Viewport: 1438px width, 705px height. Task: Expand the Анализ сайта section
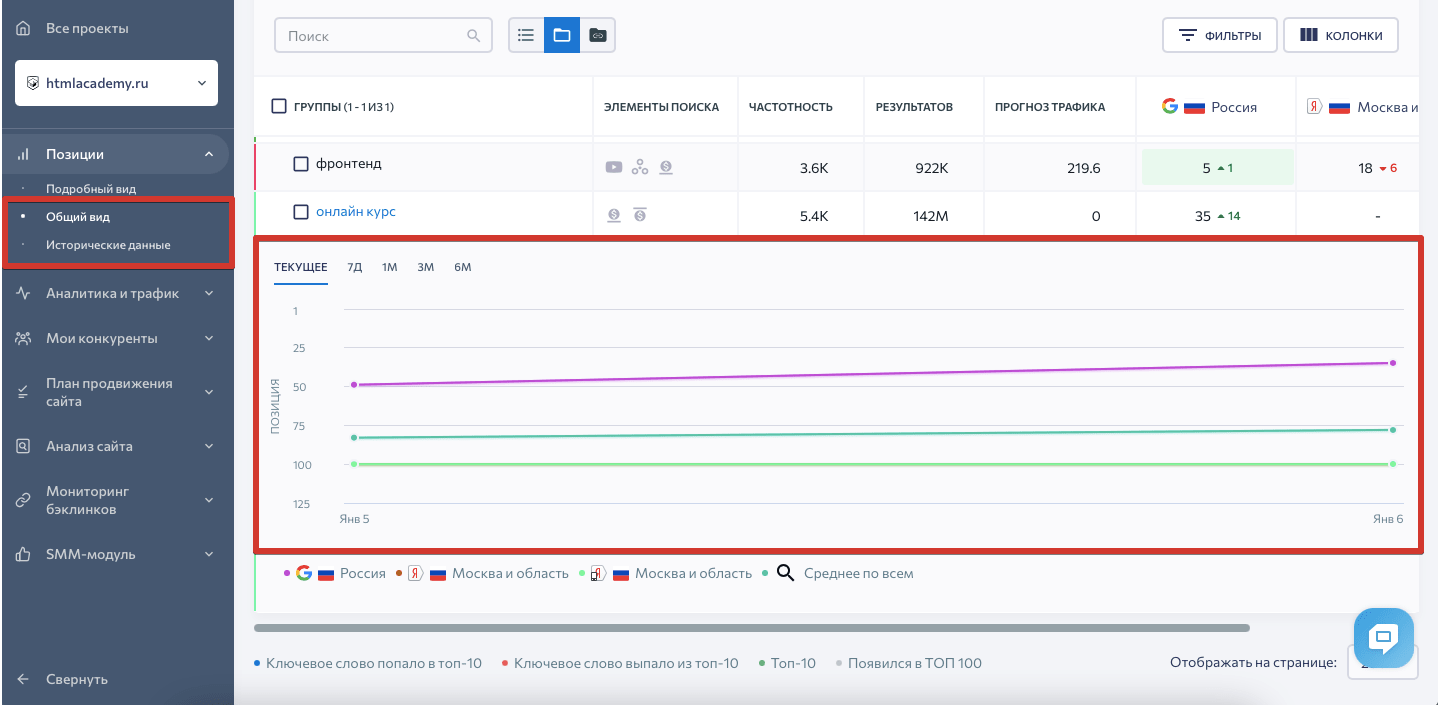209,446
